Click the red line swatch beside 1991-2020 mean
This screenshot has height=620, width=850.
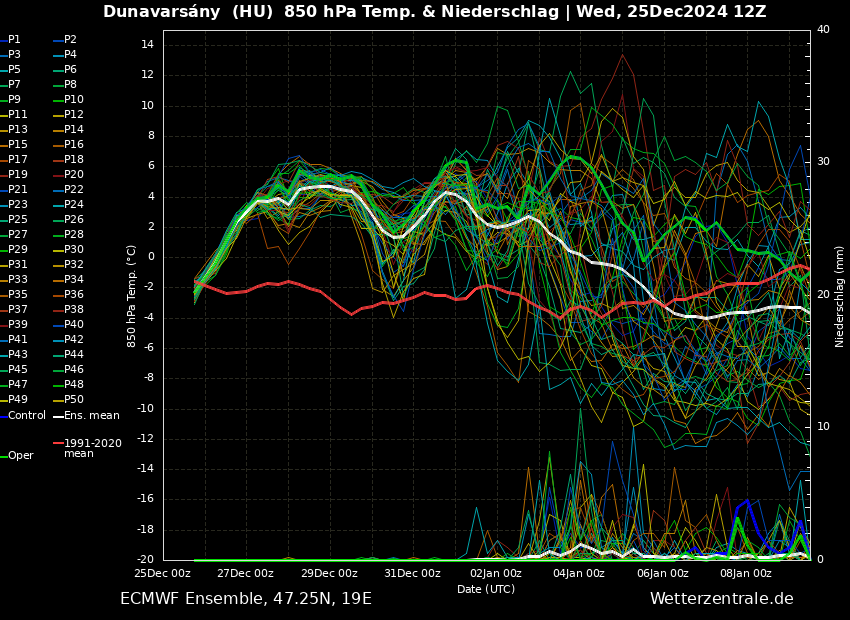pos(58,443)
